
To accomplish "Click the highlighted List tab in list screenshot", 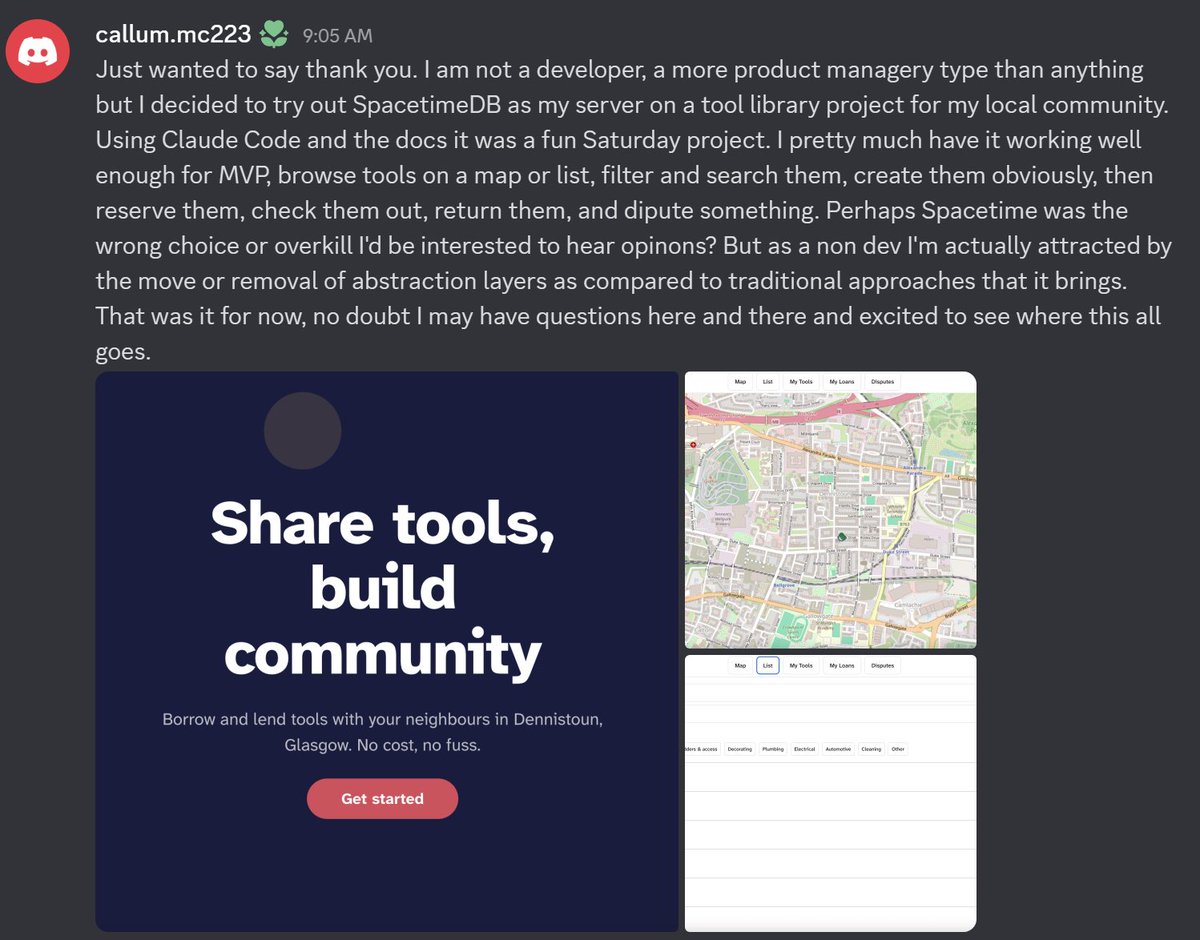I will click(767, 665).
